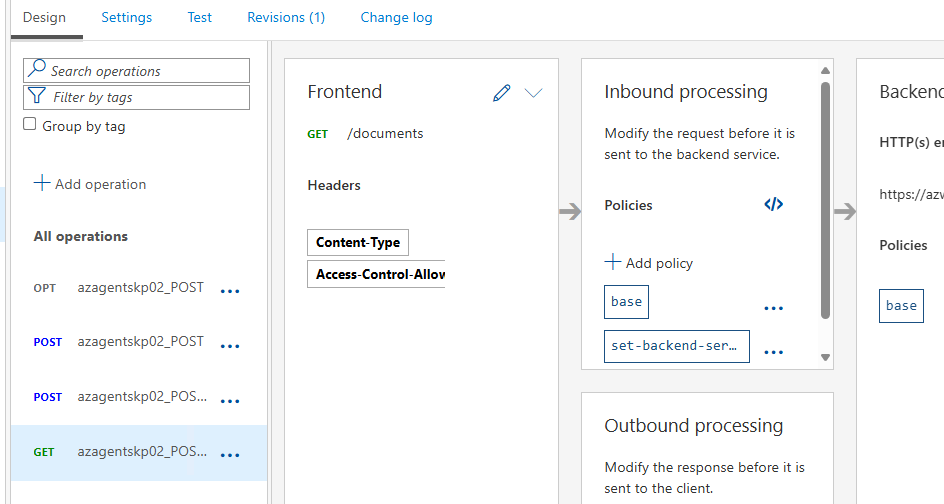Click the Backend https:// endpoint URL text
The image size is (944, 504).
coord(911,194)
